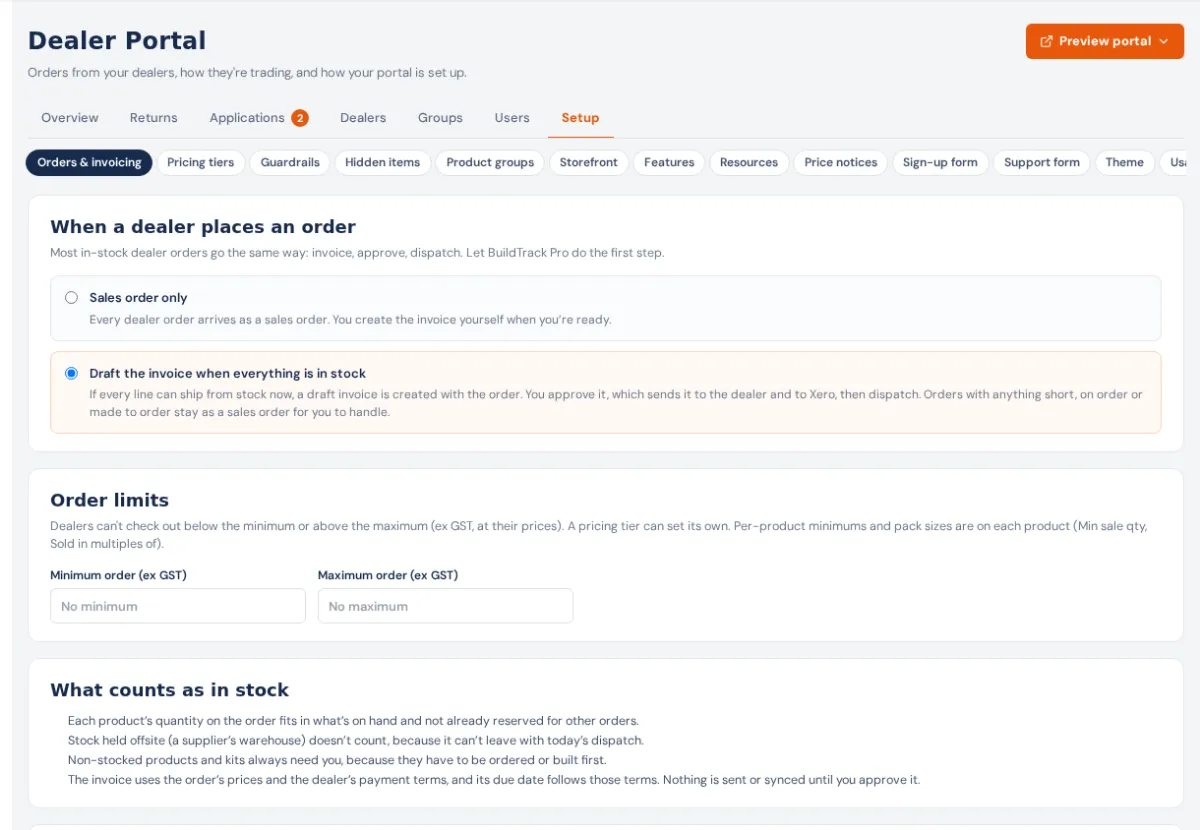Click the 'Stock held offsite' explanation line
Screen dimensions: 1200x830
coord(356,740)
